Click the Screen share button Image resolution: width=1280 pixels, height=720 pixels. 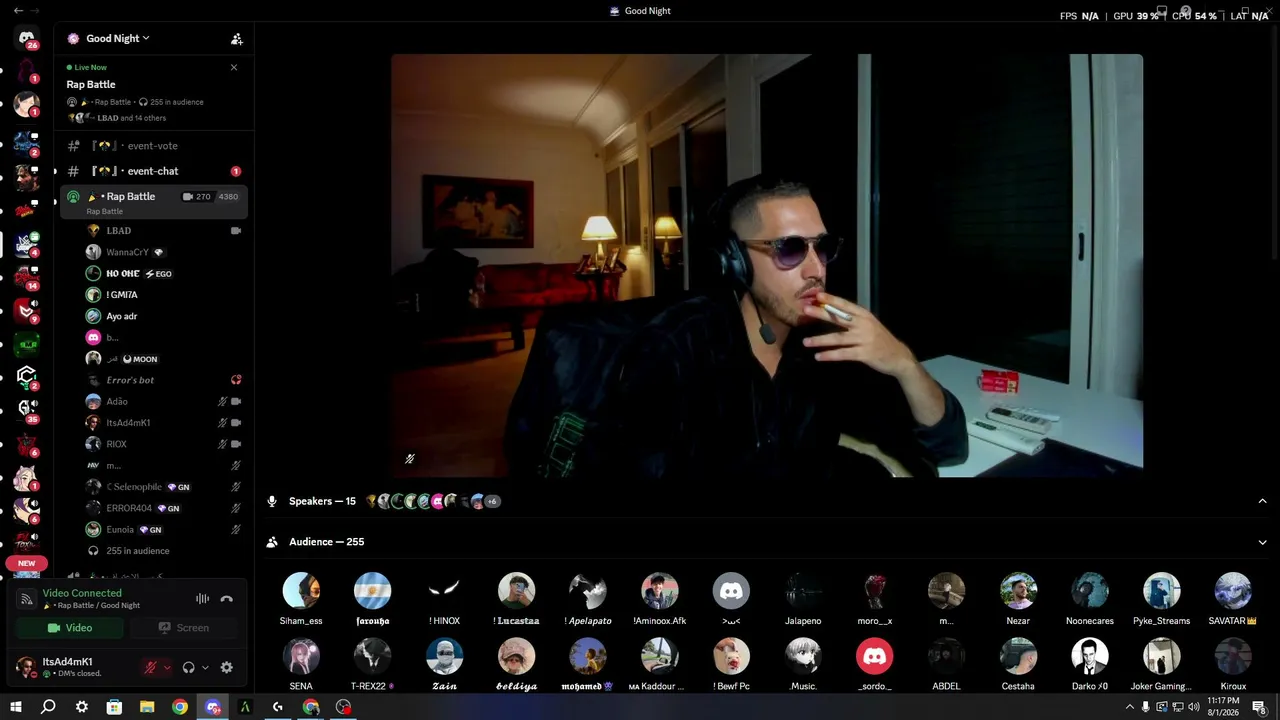pos(184,628)
